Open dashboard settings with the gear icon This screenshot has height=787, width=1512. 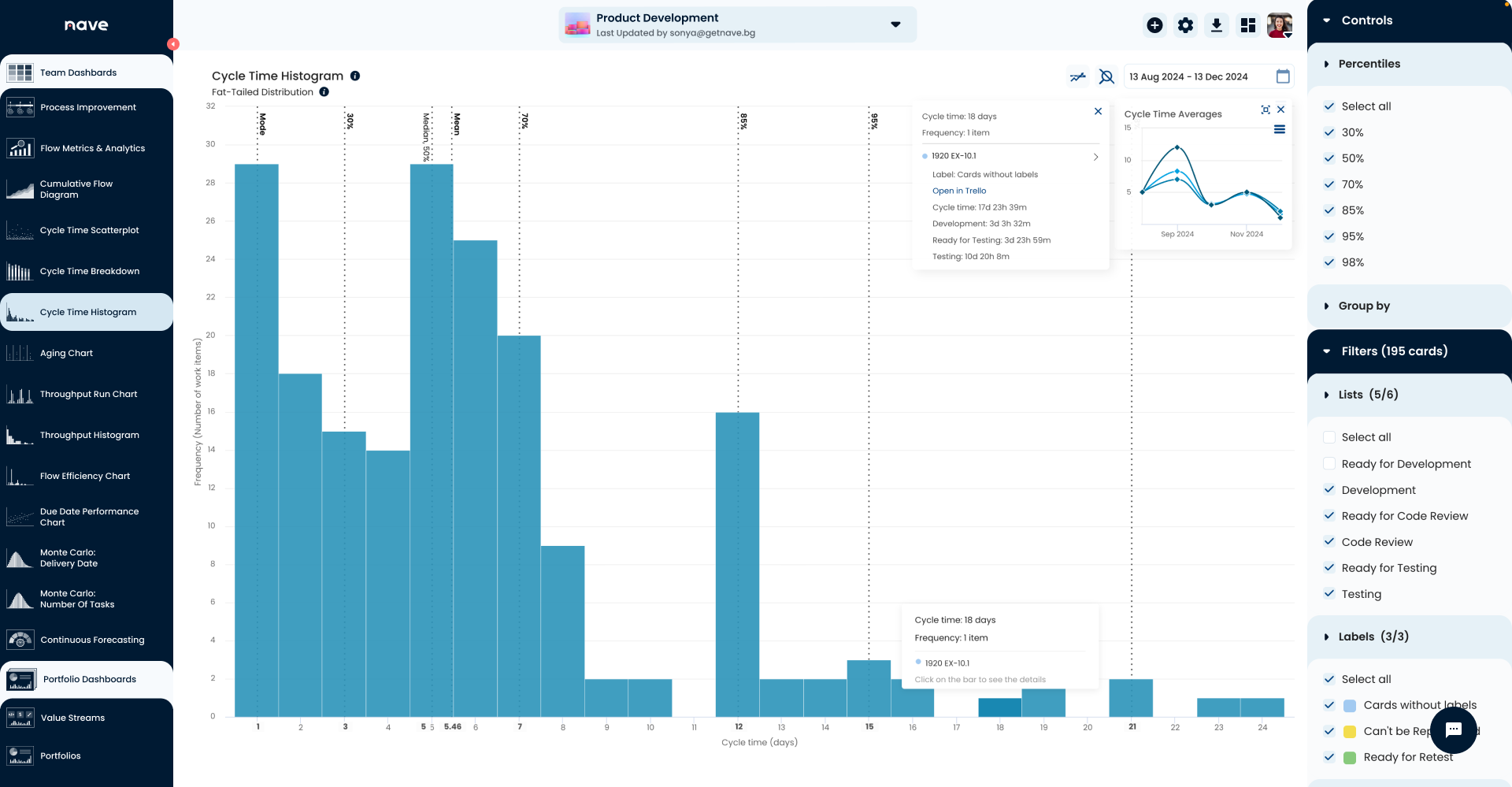pyautogui.click(x=1185, y=24)
